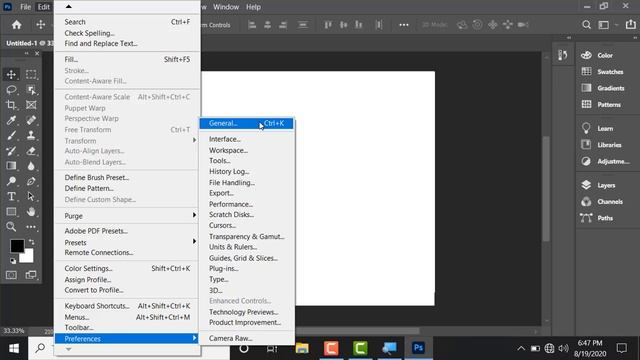
Task: Select the Object Selection tool
Action: [31, 90]
